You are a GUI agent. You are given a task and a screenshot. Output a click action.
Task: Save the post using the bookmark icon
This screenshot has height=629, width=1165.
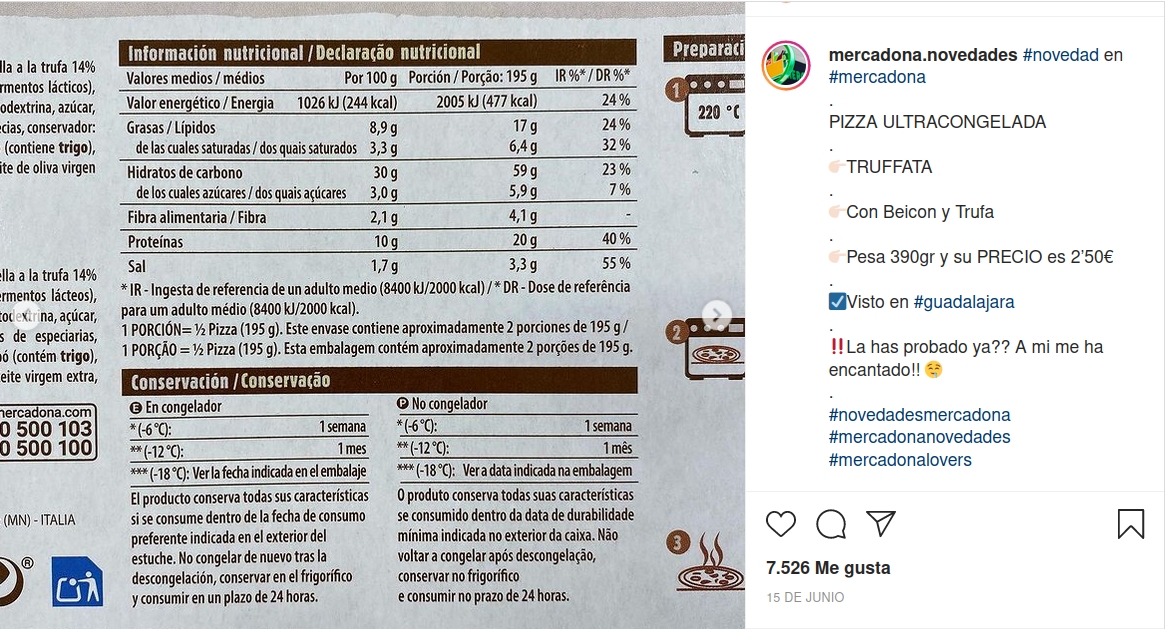tap(1131, 523)
